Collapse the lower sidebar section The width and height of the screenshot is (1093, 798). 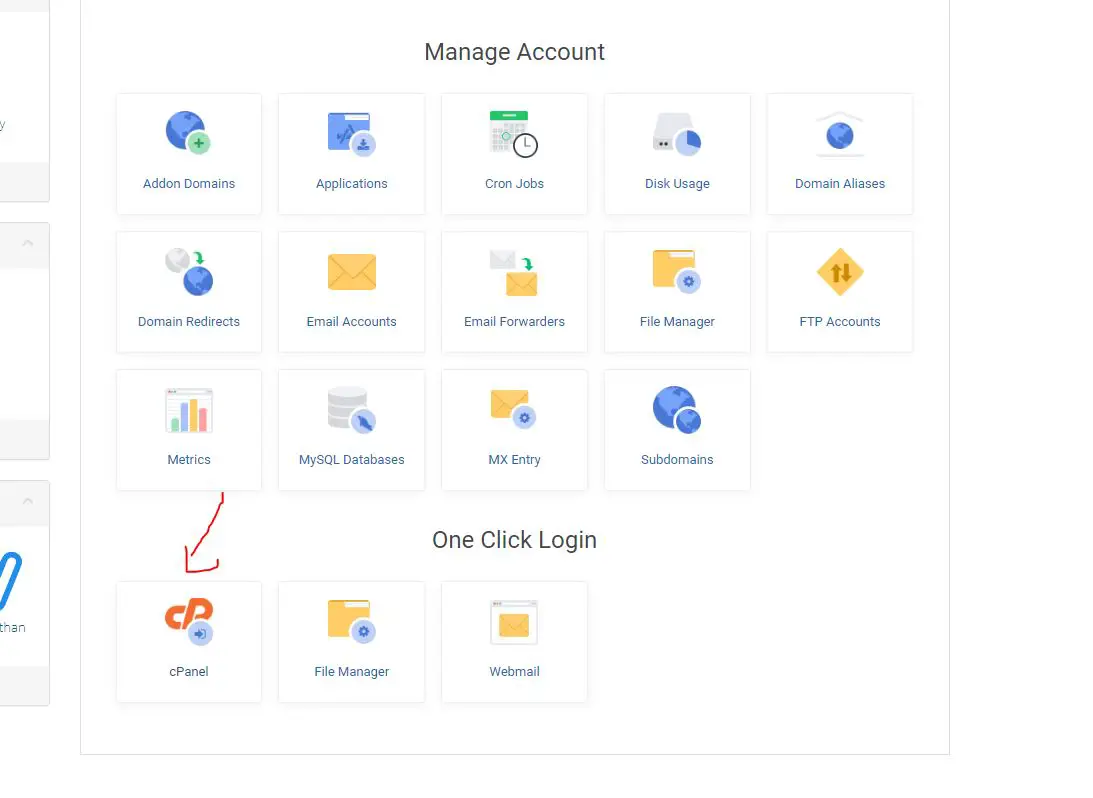tap(30, 500)
